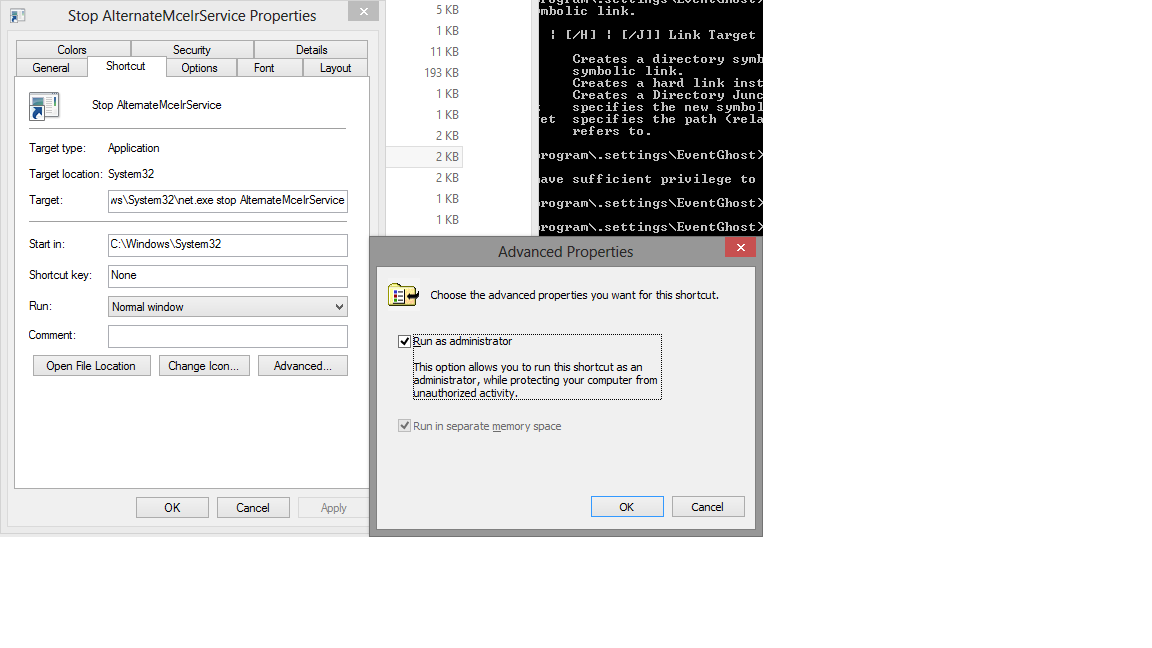The width and height of the screenshot is (1152, 648).
Task: Click the 193 KB file size entry
Action: coord(442,73)
